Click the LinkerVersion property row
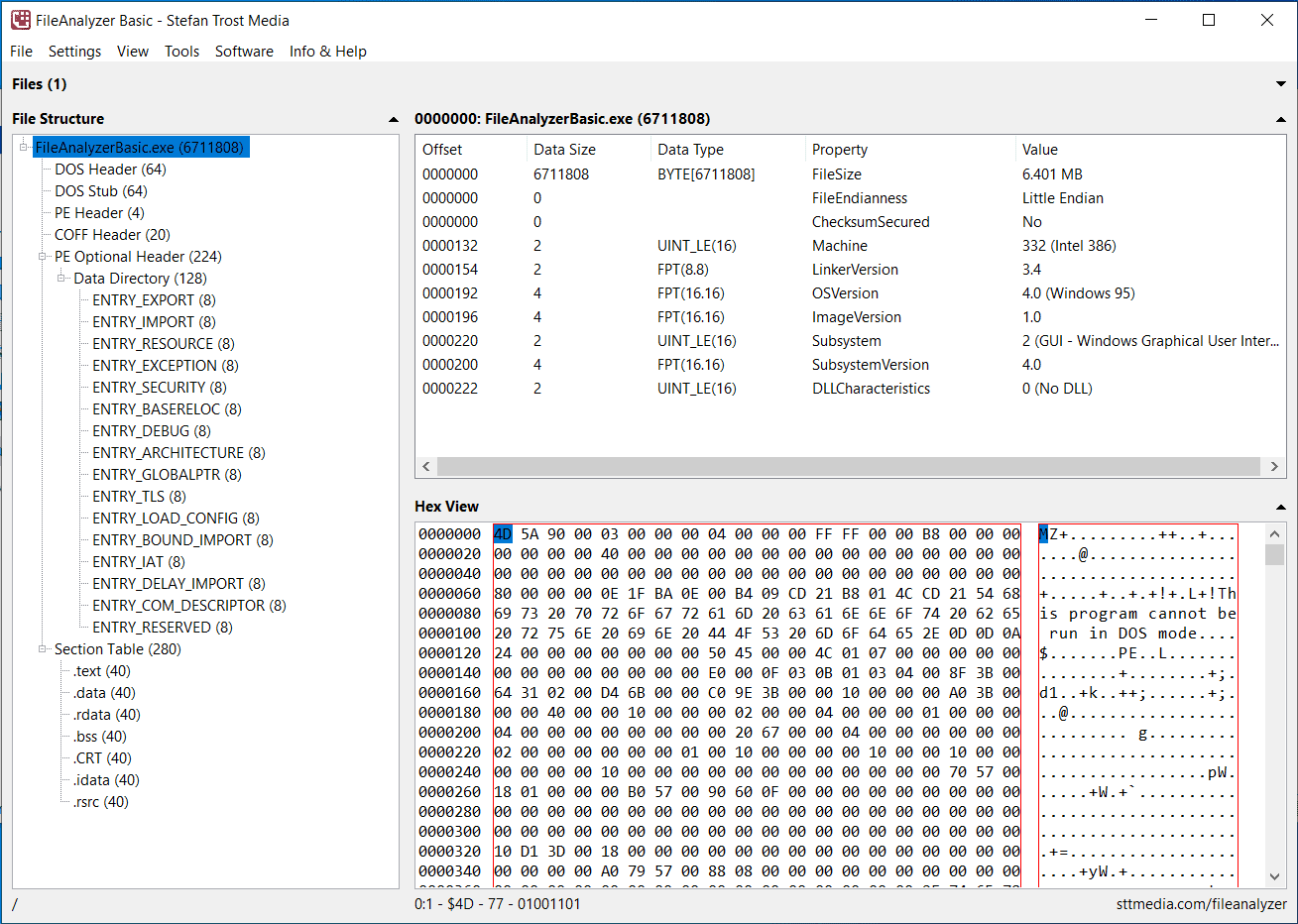The image size is (1298, 924). click(x=851, y=270)
